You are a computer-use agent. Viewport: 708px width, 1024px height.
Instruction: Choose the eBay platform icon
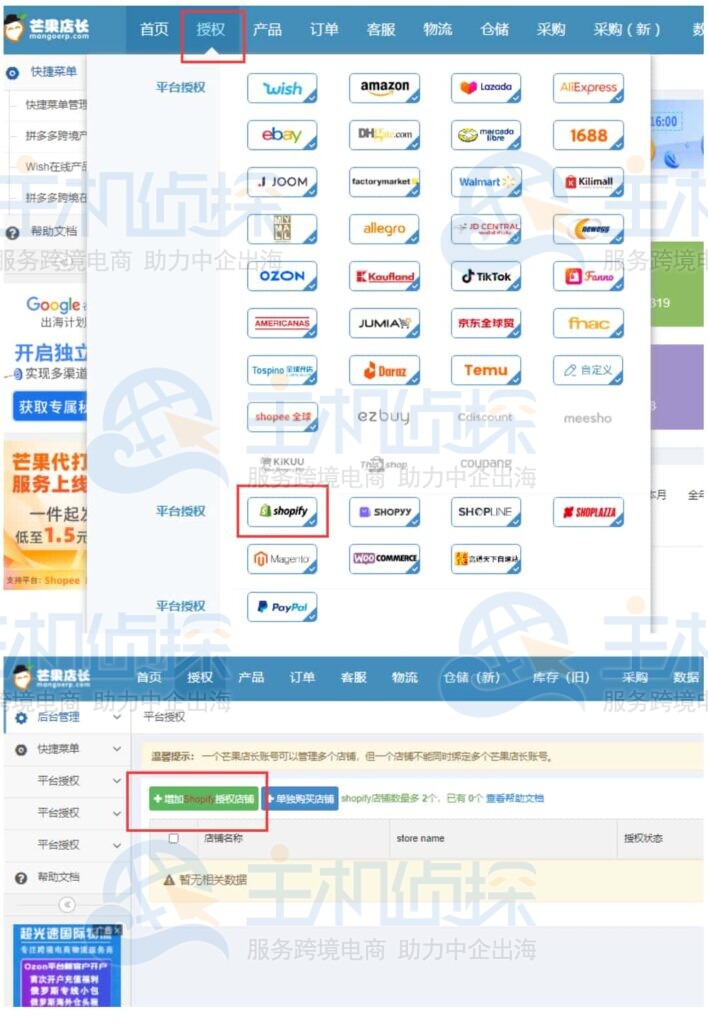pyautogui.click(x=282, y=135)
